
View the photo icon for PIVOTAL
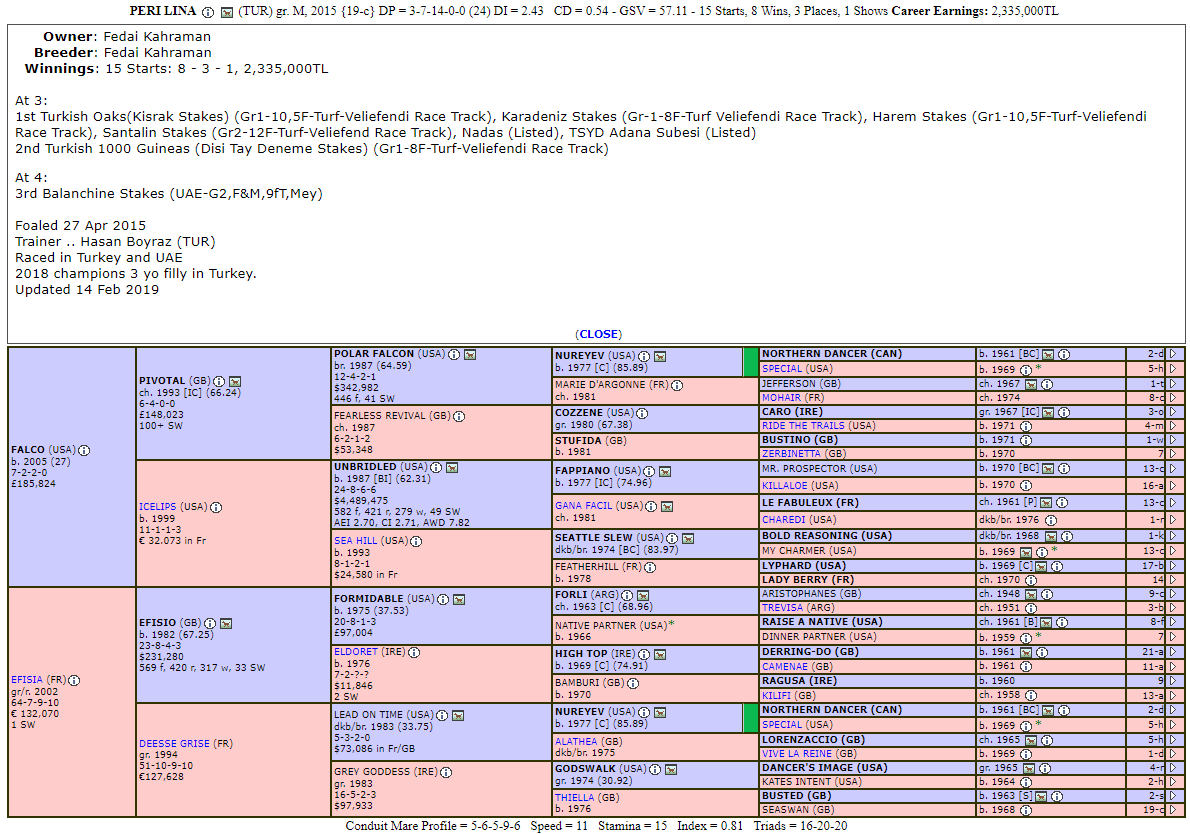click(x=235, y=381)
